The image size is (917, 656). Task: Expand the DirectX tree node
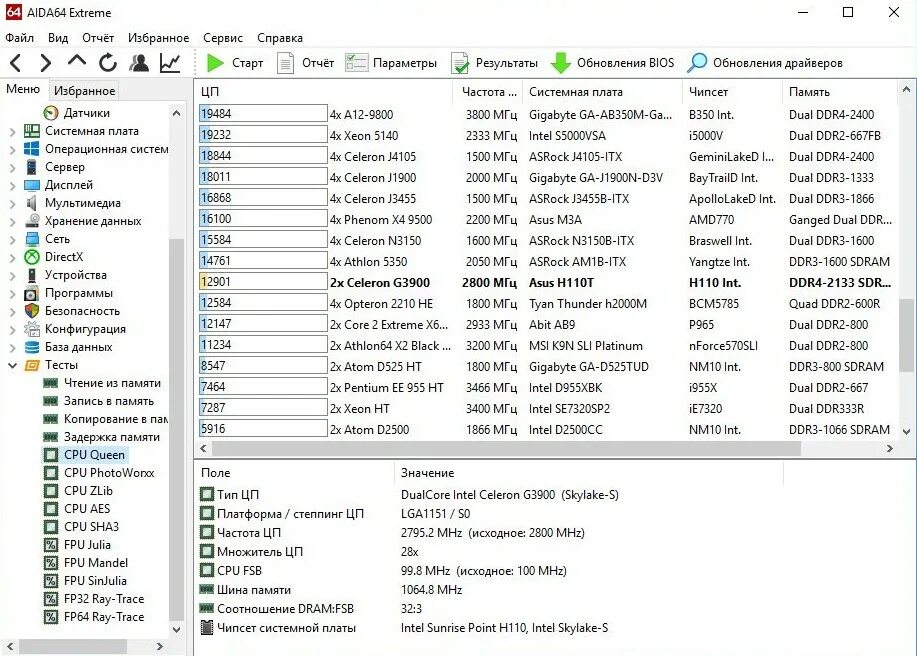(12, 258)
